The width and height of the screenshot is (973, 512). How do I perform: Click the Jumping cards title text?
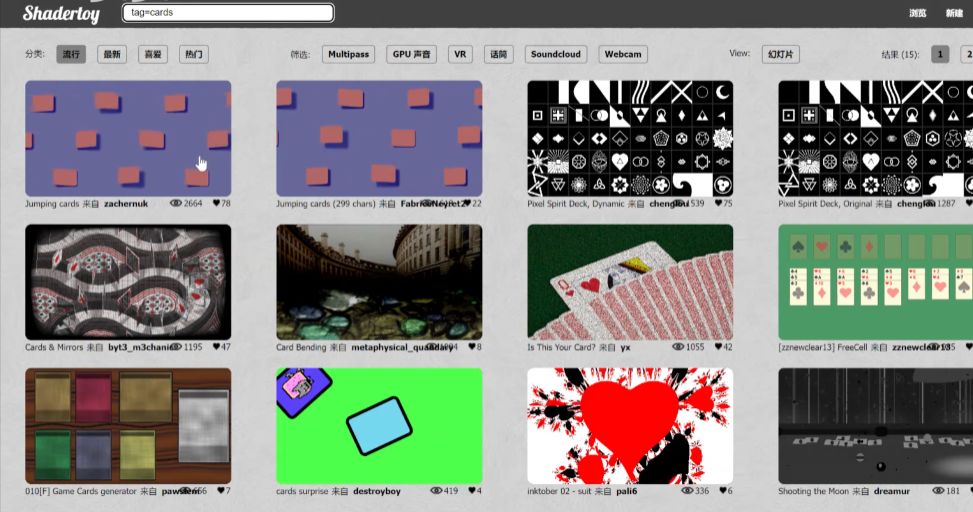[x=52, y=204]
